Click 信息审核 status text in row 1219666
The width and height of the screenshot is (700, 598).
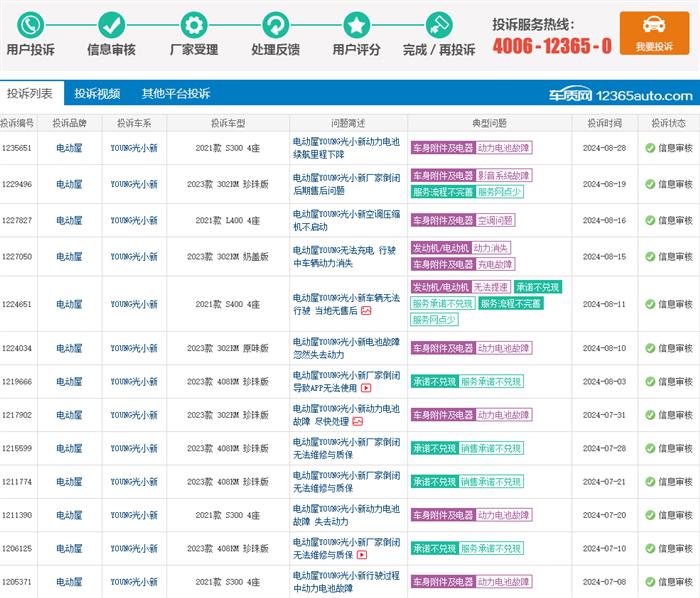pyautogui.click(x=675, y=382)
